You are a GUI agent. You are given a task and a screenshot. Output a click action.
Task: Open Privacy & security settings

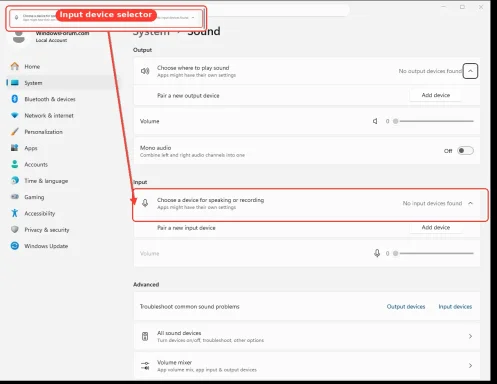(47, 230)
